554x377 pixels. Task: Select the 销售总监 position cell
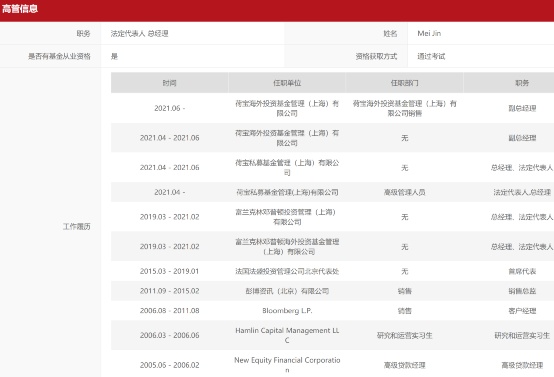point(522,291)
